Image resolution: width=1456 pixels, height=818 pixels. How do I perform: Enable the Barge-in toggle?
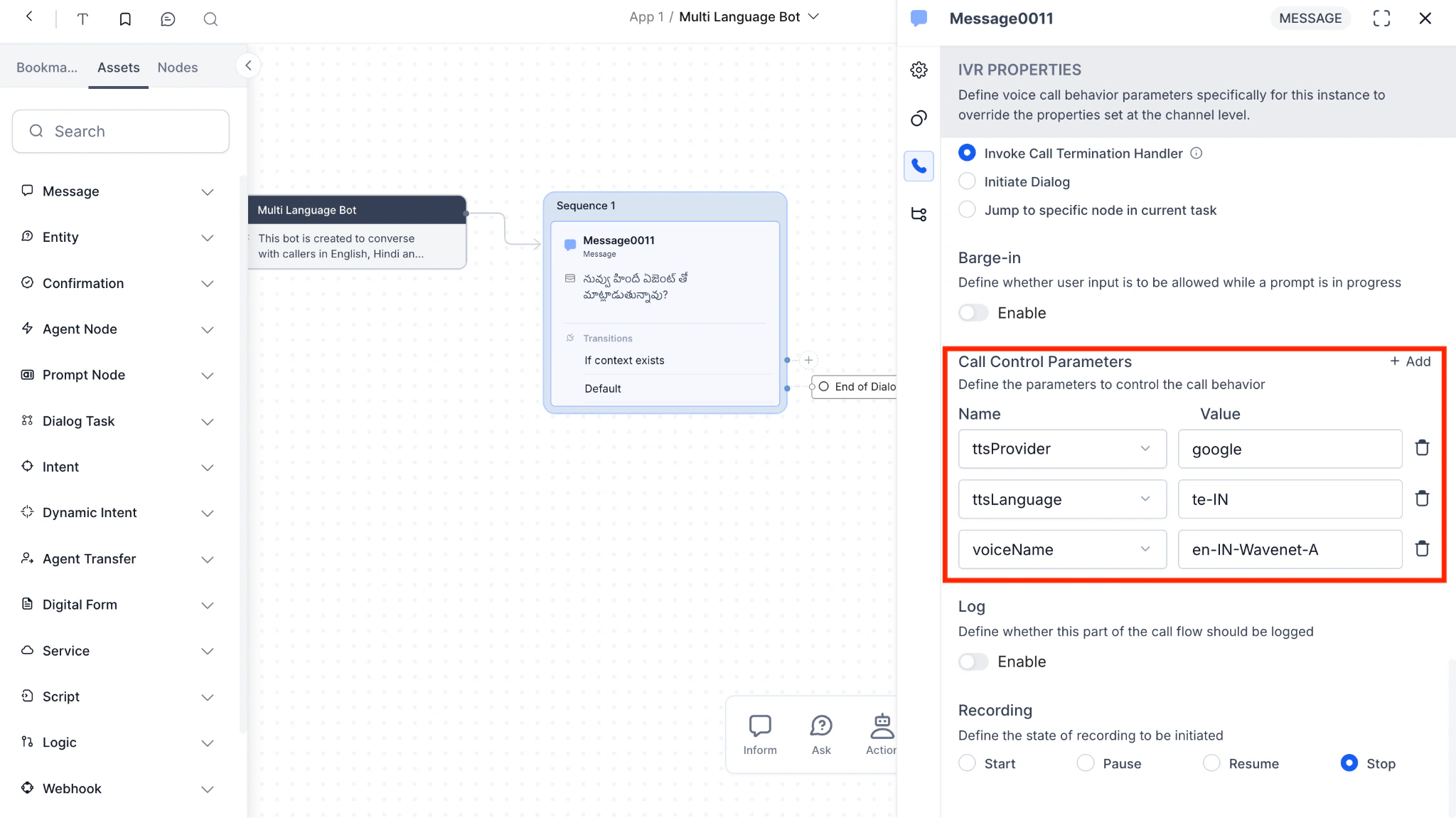tap(973, 313)
